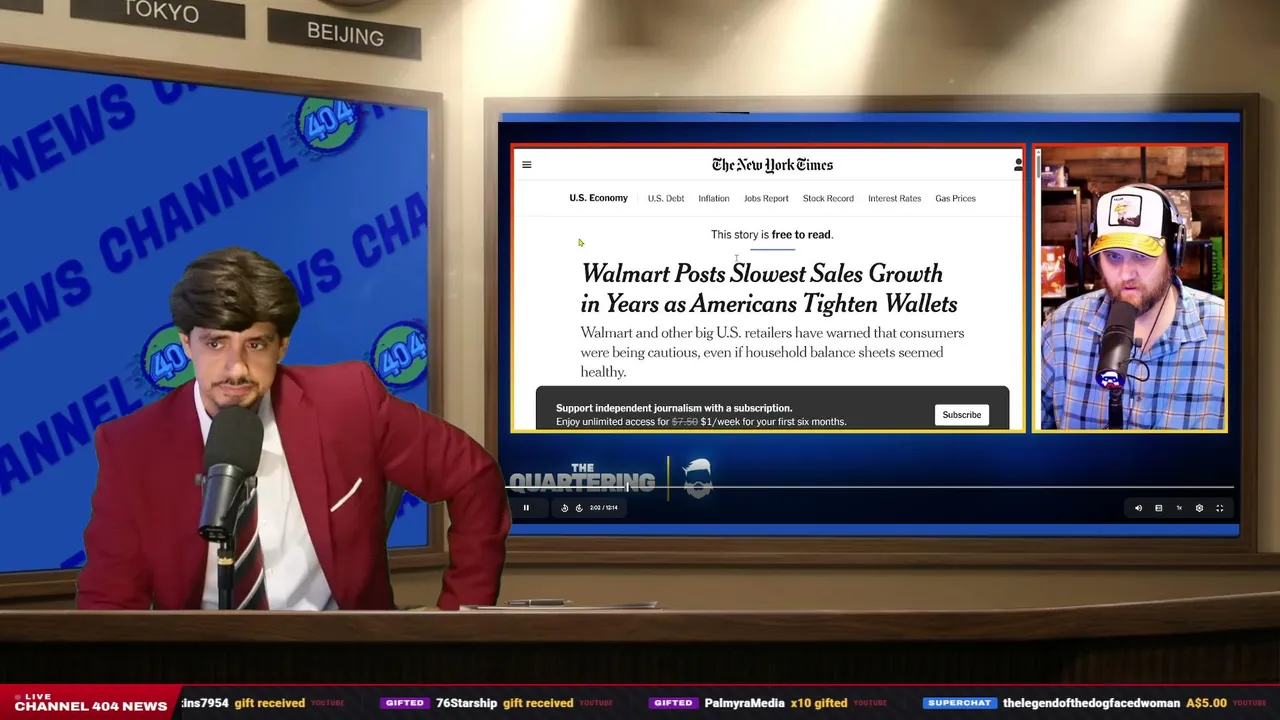Viewport: 1280px width, 720px height.
Task: Toggle the theater mode icon
Action: [1158, 508]
